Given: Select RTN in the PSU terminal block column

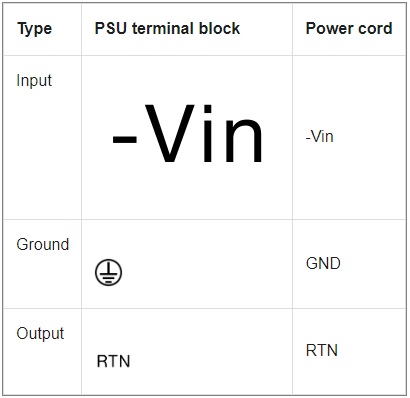Looking at the screenshot, I should 113,361.
